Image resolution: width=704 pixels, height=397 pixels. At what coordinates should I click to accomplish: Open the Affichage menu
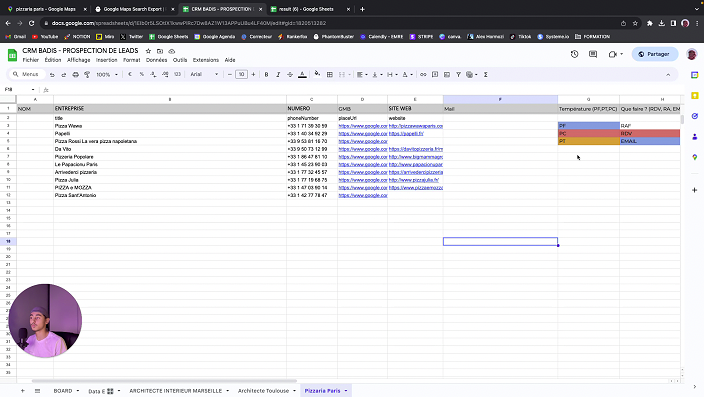tap(79, 60)
